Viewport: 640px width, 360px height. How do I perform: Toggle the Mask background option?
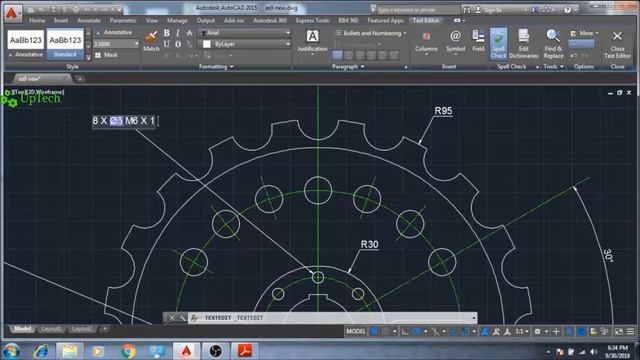coord(107,55)
